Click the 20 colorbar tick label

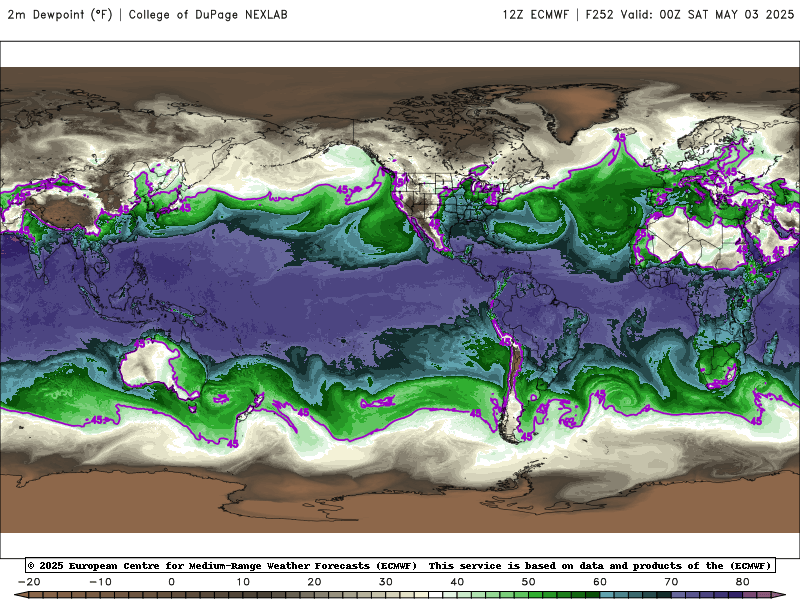314,582
